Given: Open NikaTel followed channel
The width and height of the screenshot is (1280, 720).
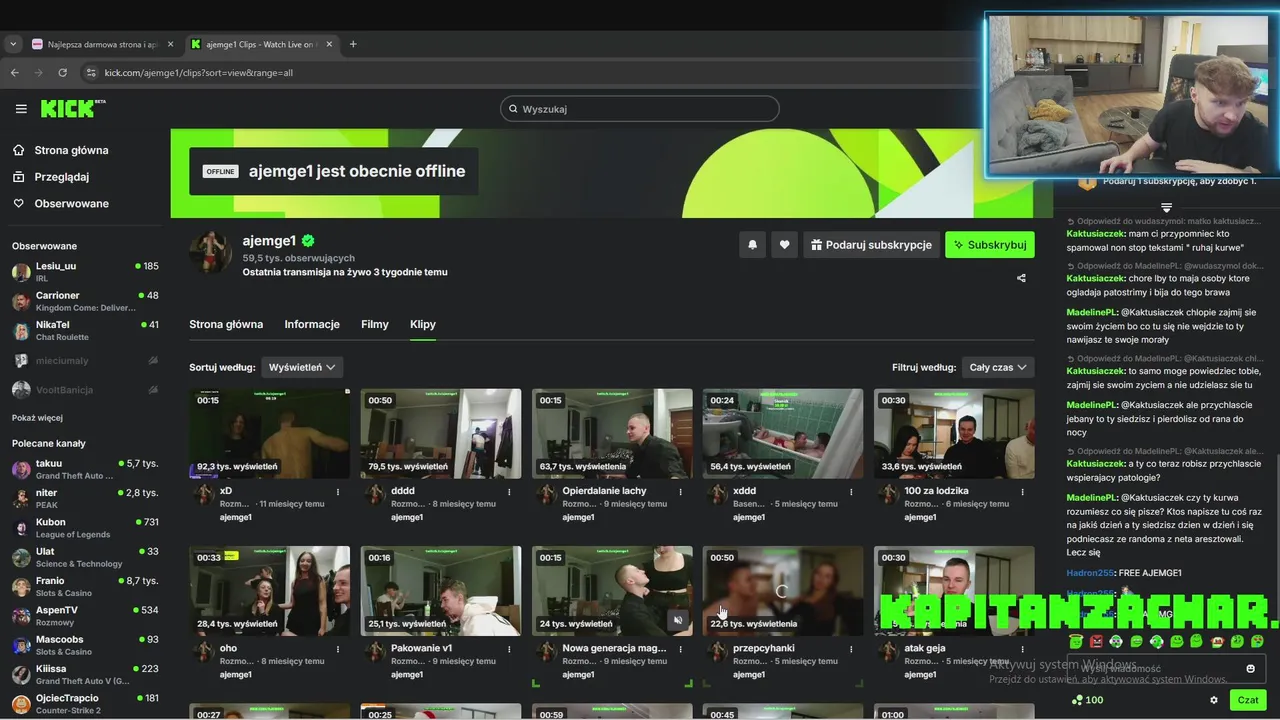Looking at the screenshot, I should tap(85, 331).
